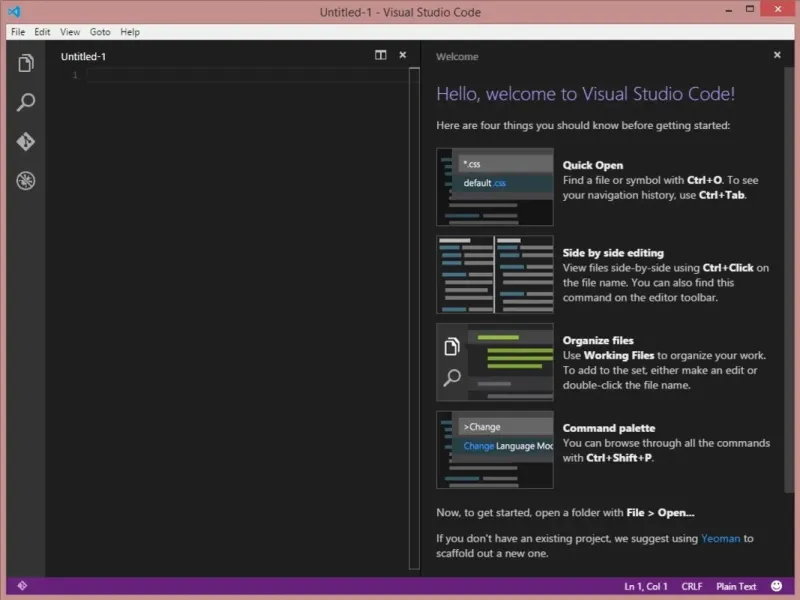Click the CRLF line ending indicator
This screenshot has width=800, height=600.
pyautogui.click(x=692, y=586)
